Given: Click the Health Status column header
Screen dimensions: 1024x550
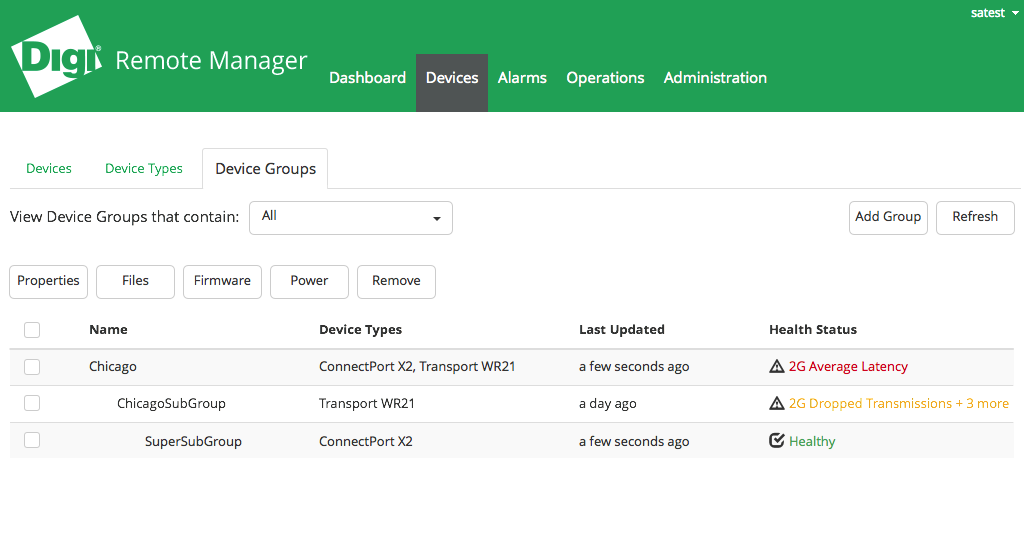Looking at the screenshot, I should (813, 330).
